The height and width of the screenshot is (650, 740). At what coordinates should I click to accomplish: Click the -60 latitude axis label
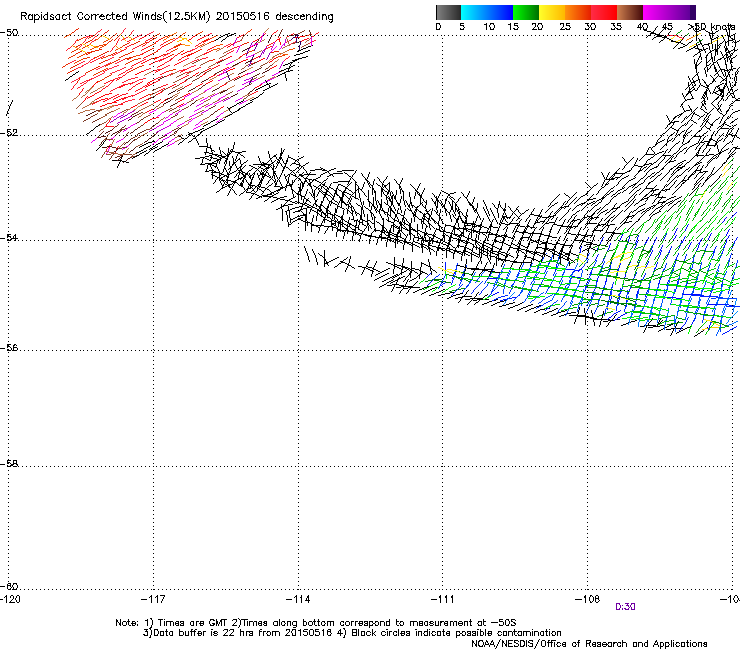pos(9,587)
